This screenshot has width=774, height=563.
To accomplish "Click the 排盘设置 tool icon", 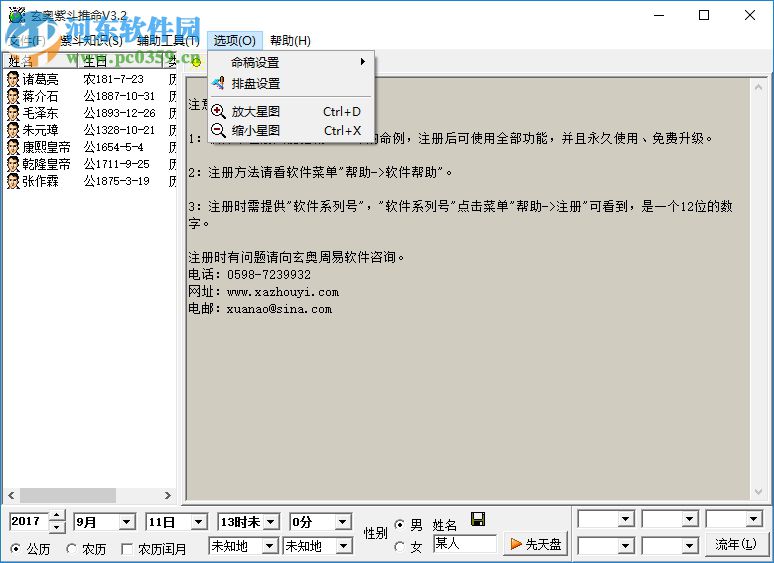I will click(218, 83).
